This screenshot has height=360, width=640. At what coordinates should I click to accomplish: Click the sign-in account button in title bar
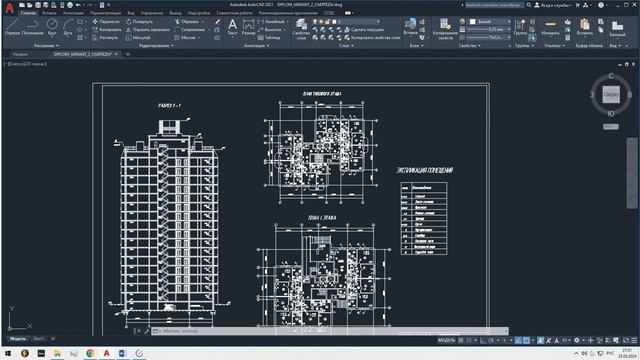(553, 5)
